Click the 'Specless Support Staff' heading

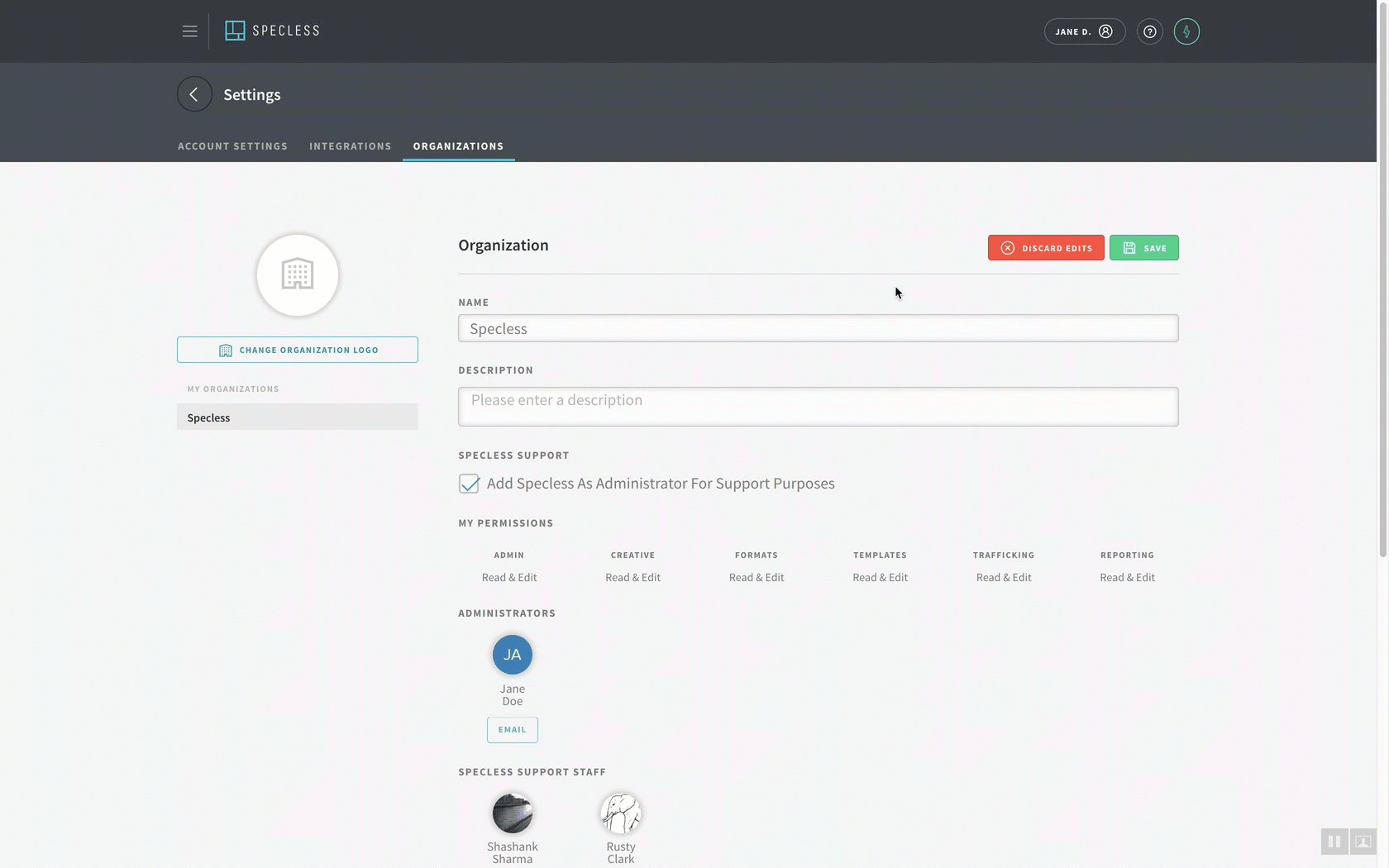(532, 772)
